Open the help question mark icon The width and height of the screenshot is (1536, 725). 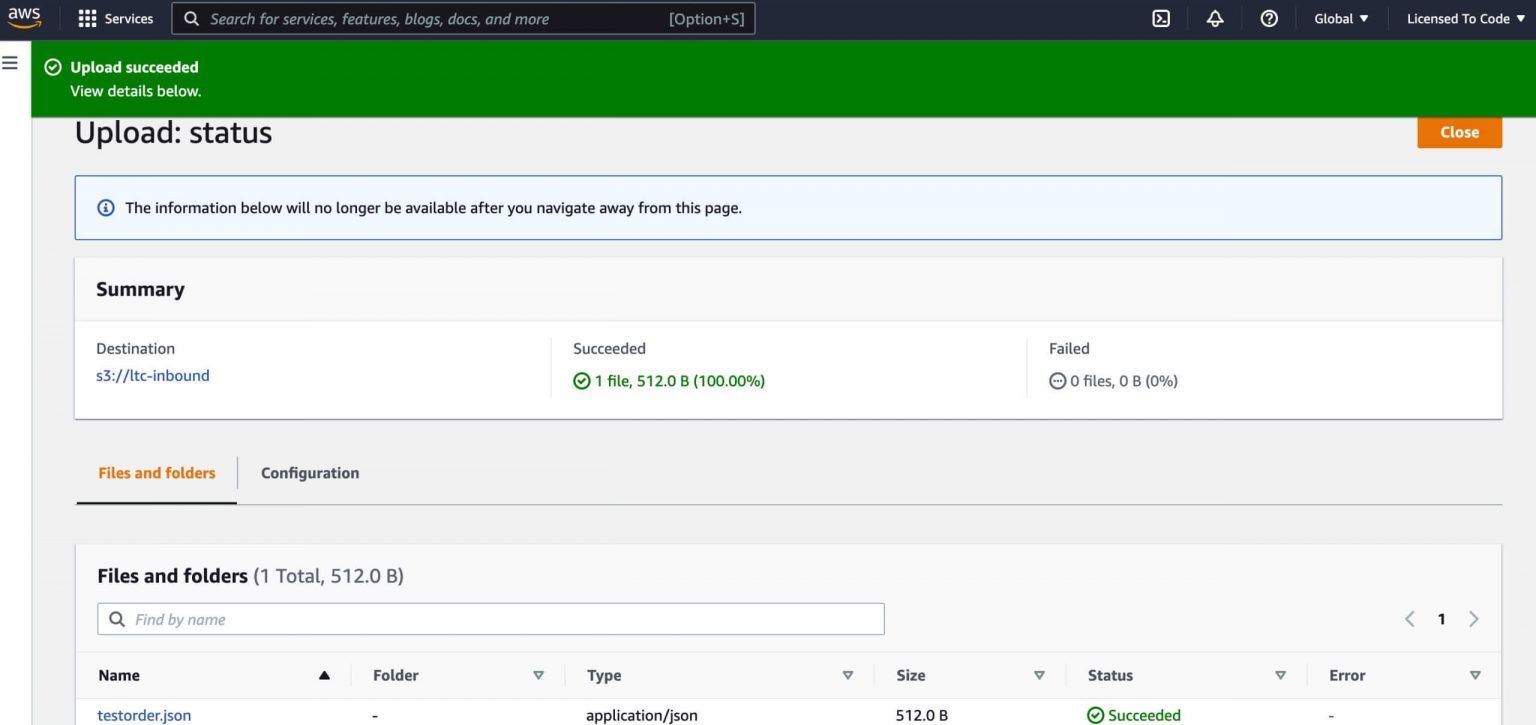coord(1269,19)
